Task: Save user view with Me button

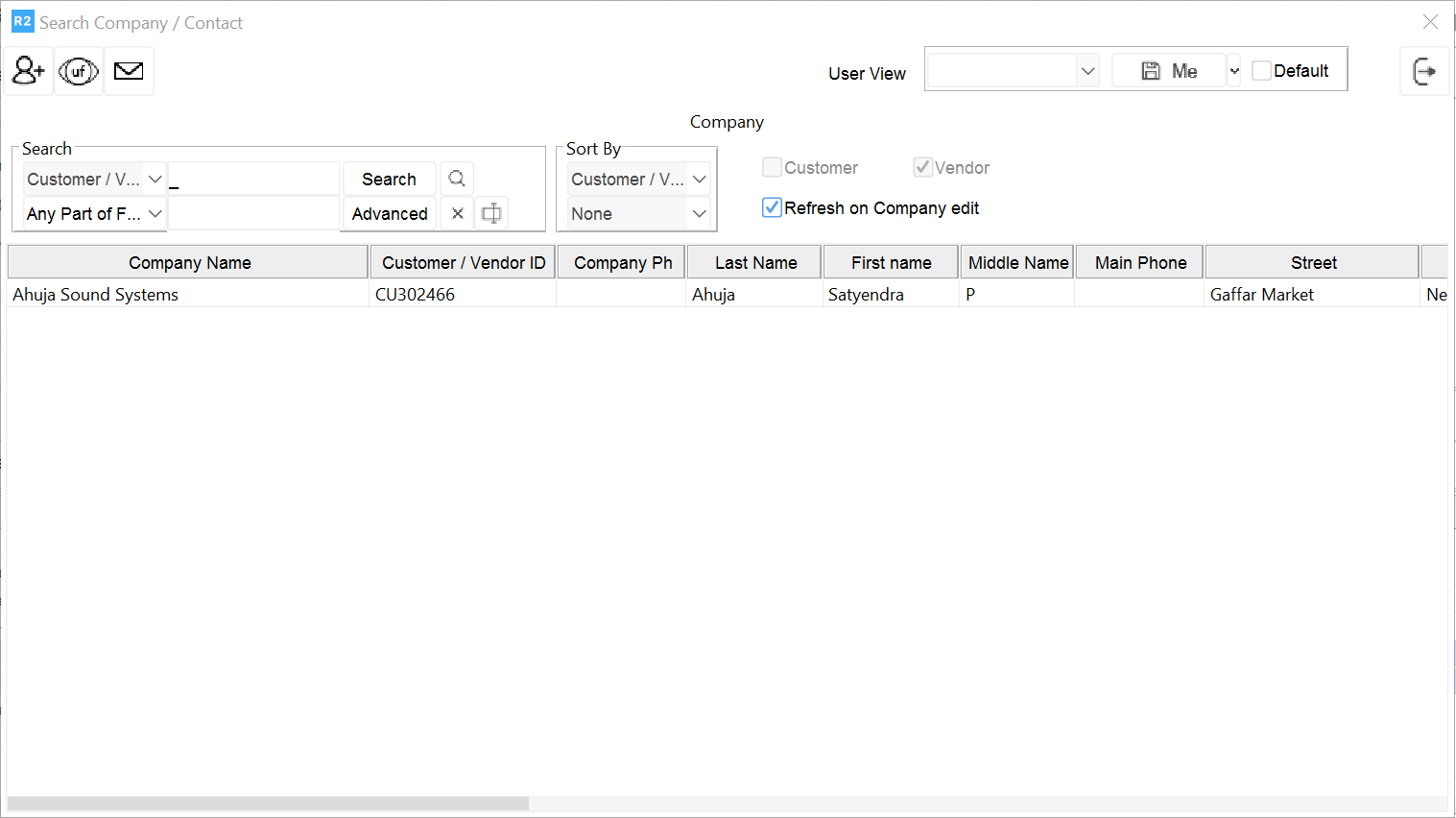Action: click(x=1169, y=71)
